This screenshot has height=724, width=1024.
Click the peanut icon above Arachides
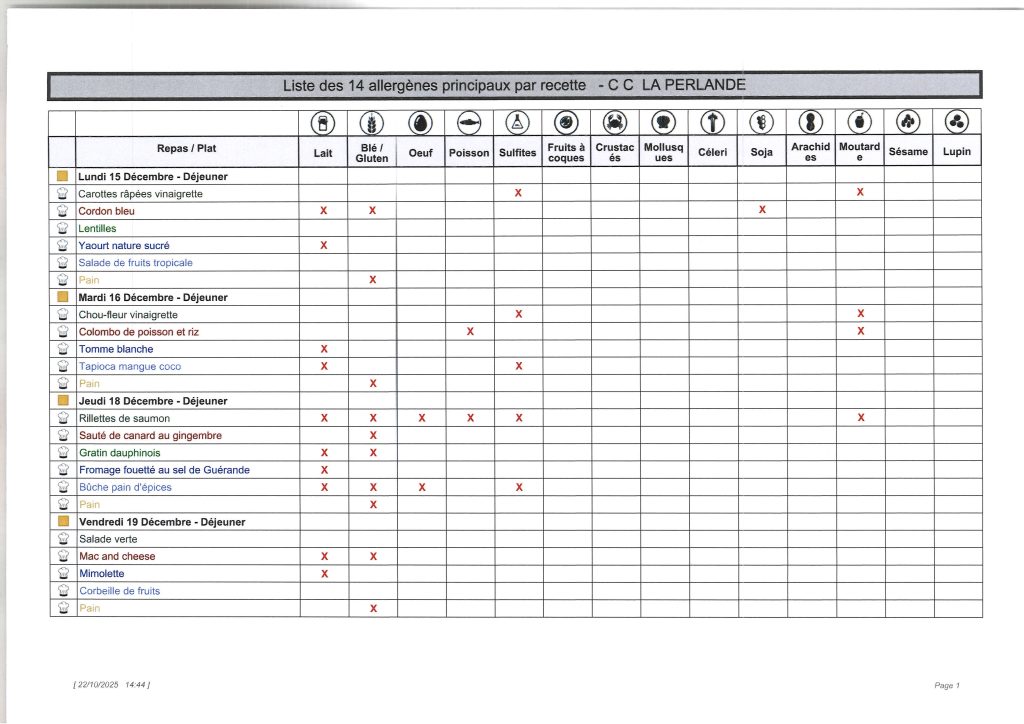click(811, 122)
